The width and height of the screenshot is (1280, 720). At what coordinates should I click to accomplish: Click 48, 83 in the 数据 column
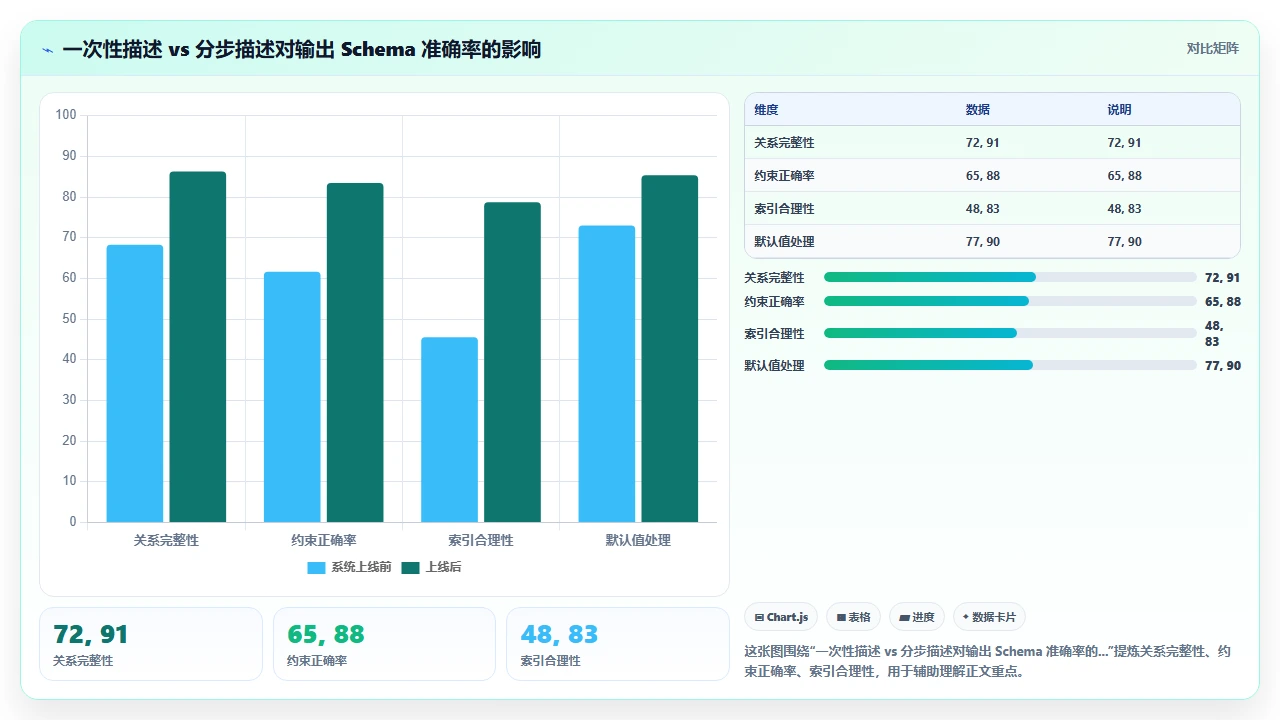click(982, 209)
